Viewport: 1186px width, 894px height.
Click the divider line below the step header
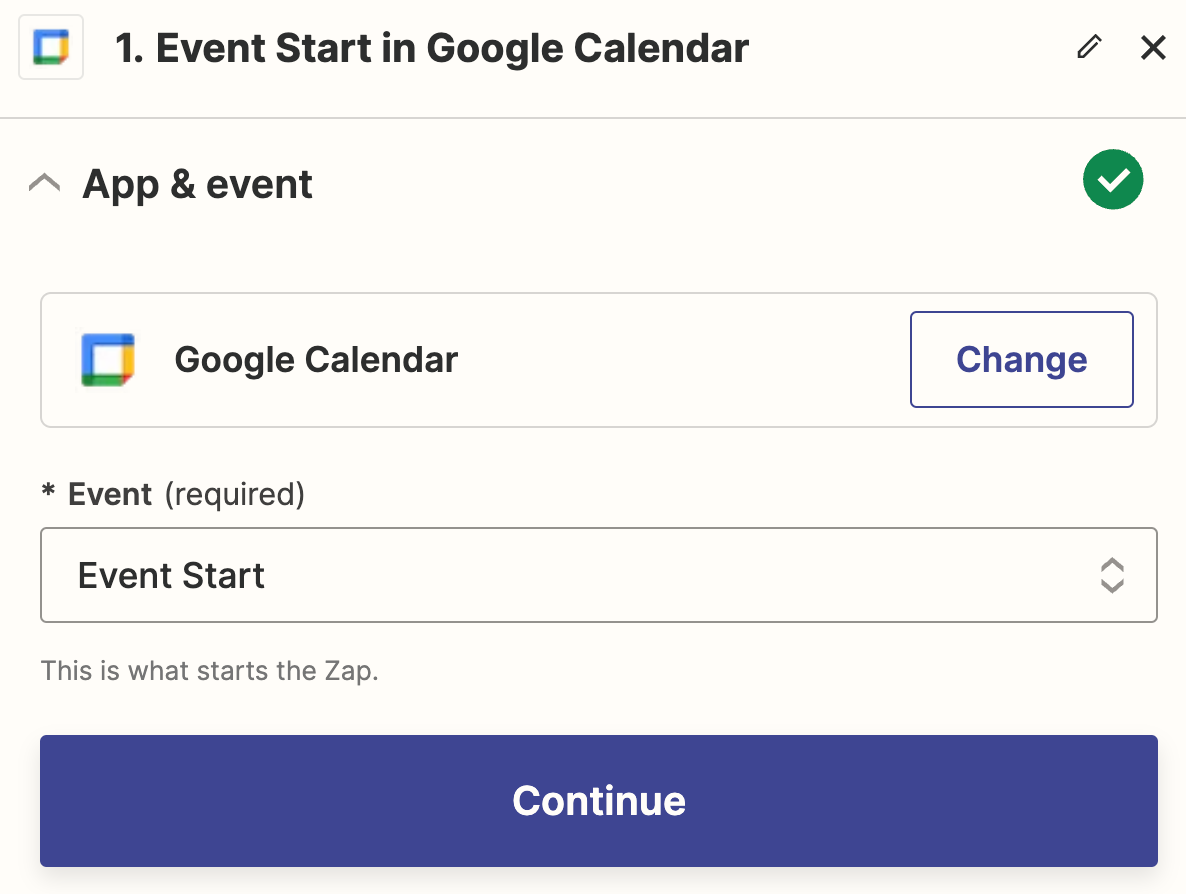point(593,118)
